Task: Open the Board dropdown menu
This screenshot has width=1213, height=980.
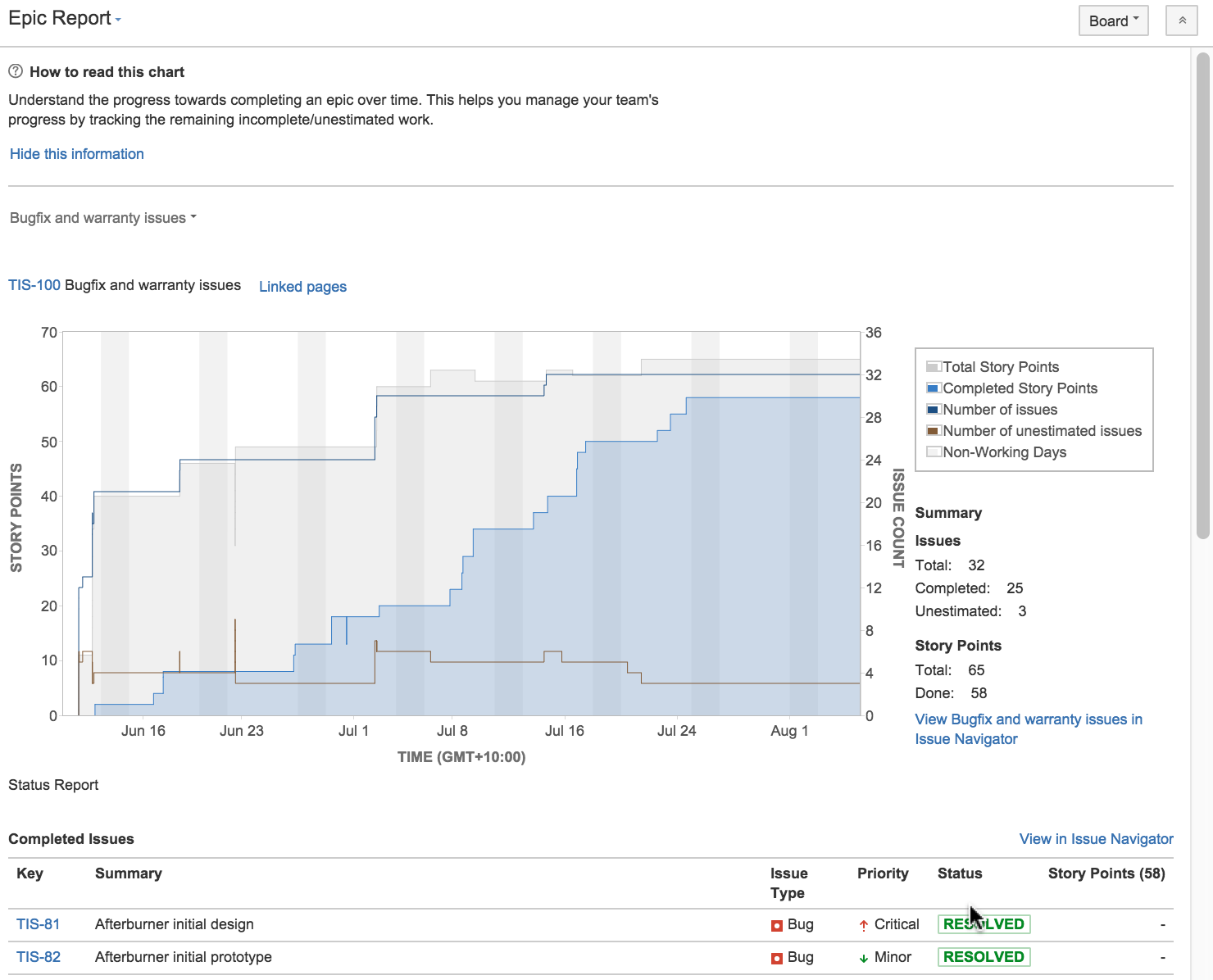Action: (1113, 20)
